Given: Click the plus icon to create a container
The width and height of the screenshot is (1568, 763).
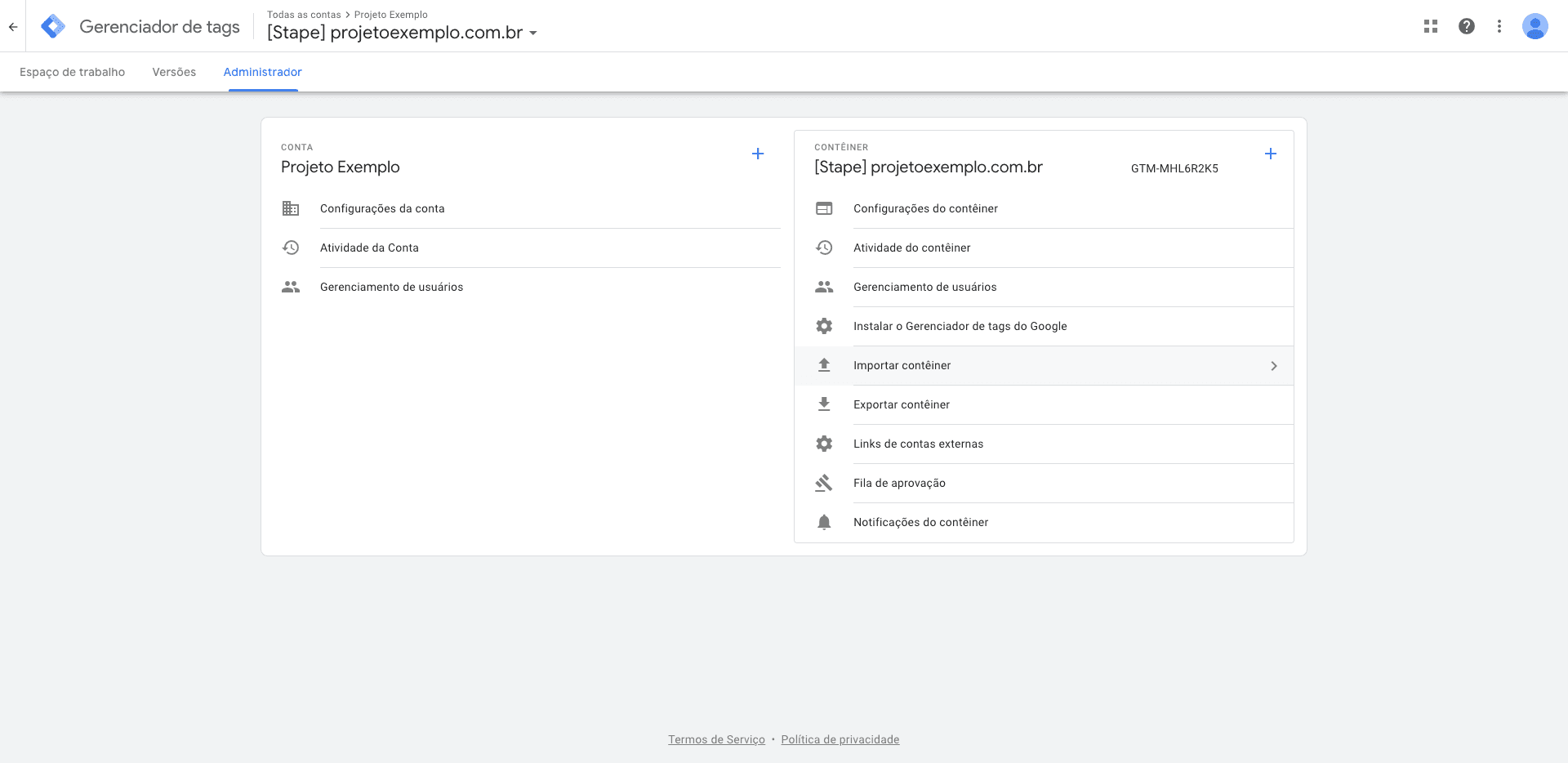Looking at the screenshot, I should tap(1271, 154).
